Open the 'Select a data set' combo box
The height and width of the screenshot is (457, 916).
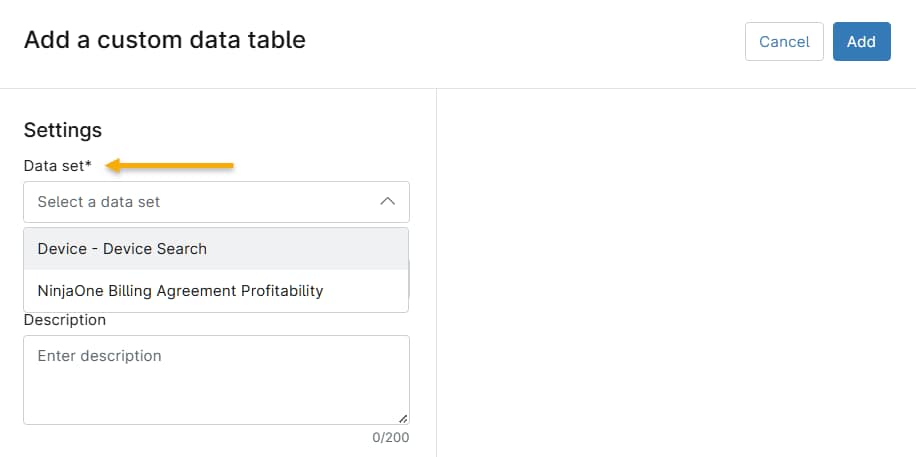[x=200, y=202]
